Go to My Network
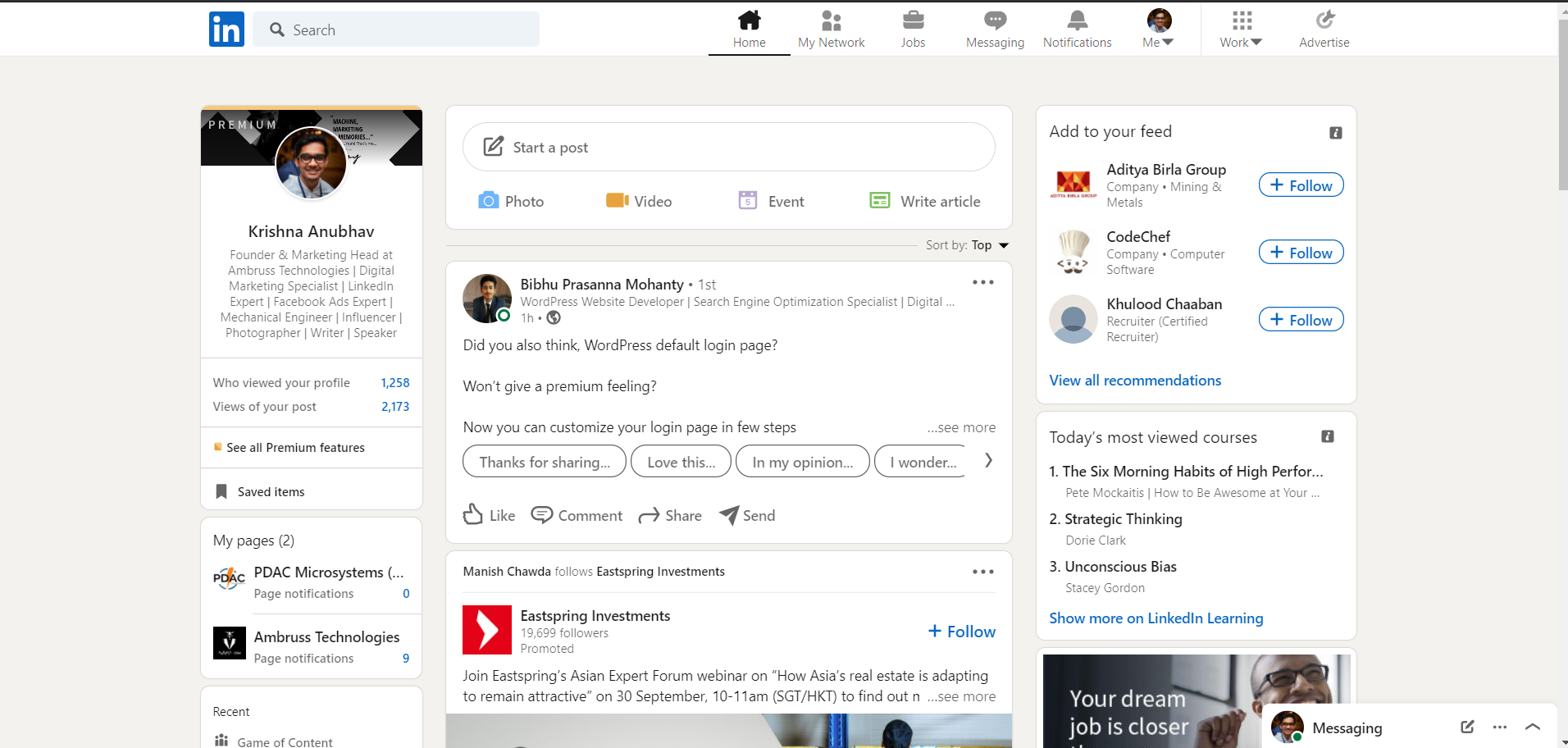Screen dimensions: 1568x748 (832, 30)
